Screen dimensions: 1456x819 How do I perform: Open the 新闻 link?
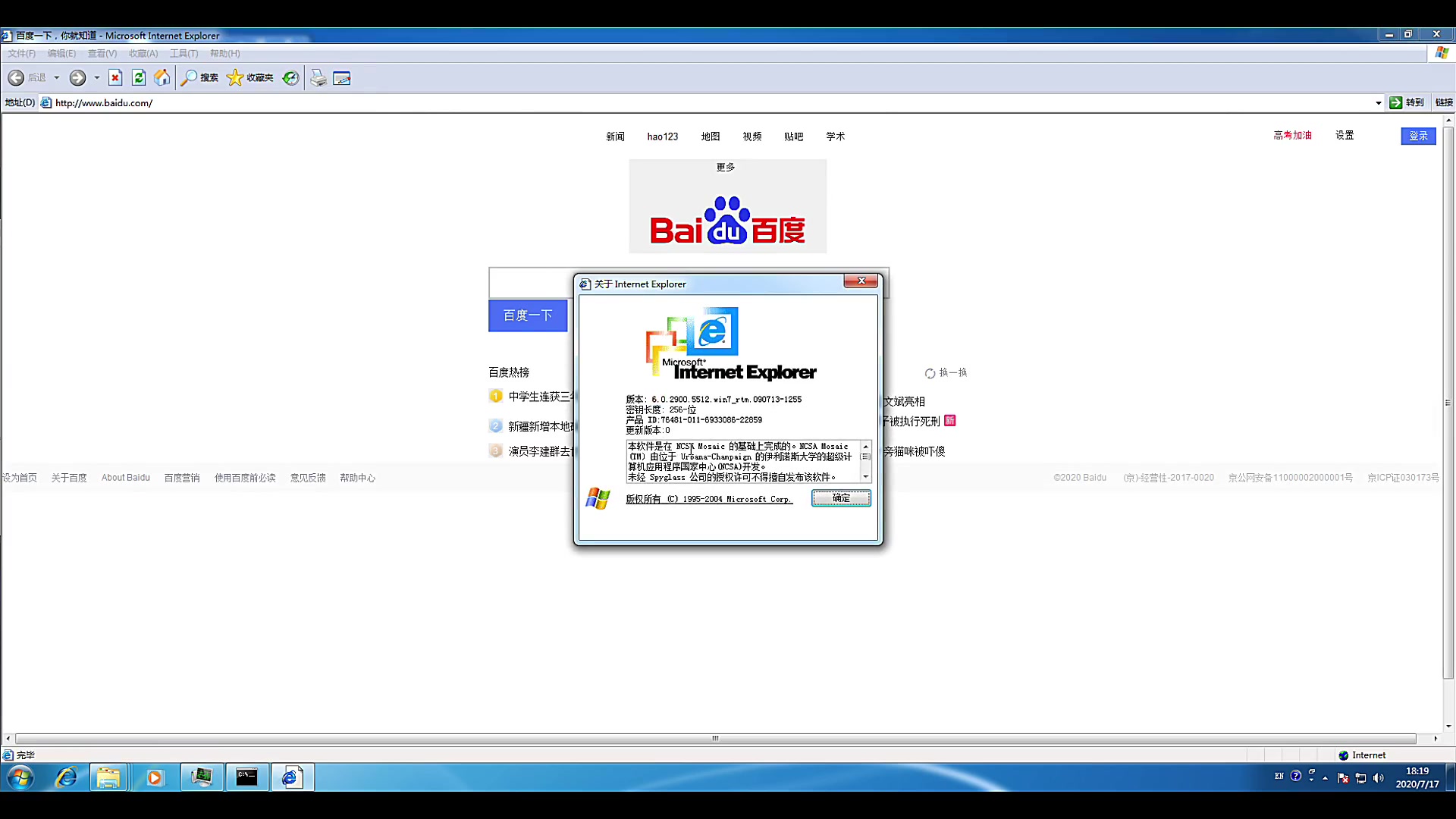(615, 136)
